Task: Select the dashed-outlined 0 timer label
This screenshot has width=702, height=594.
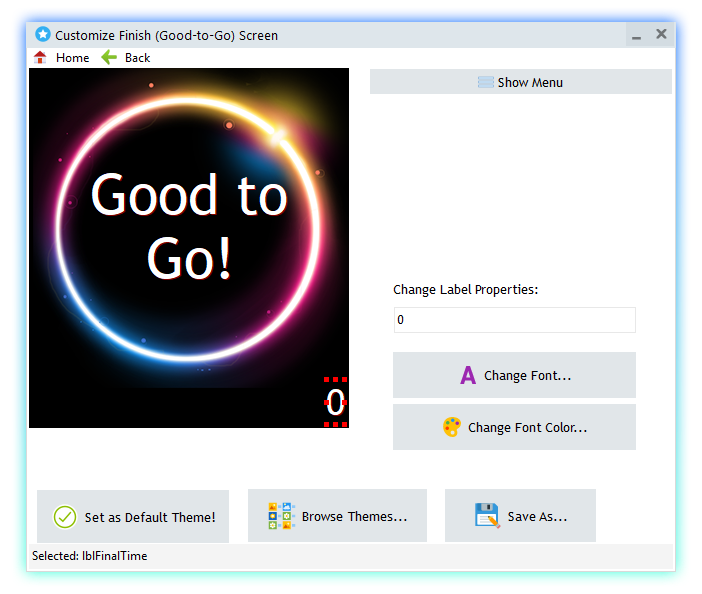Action: click(x=336, y=402)
